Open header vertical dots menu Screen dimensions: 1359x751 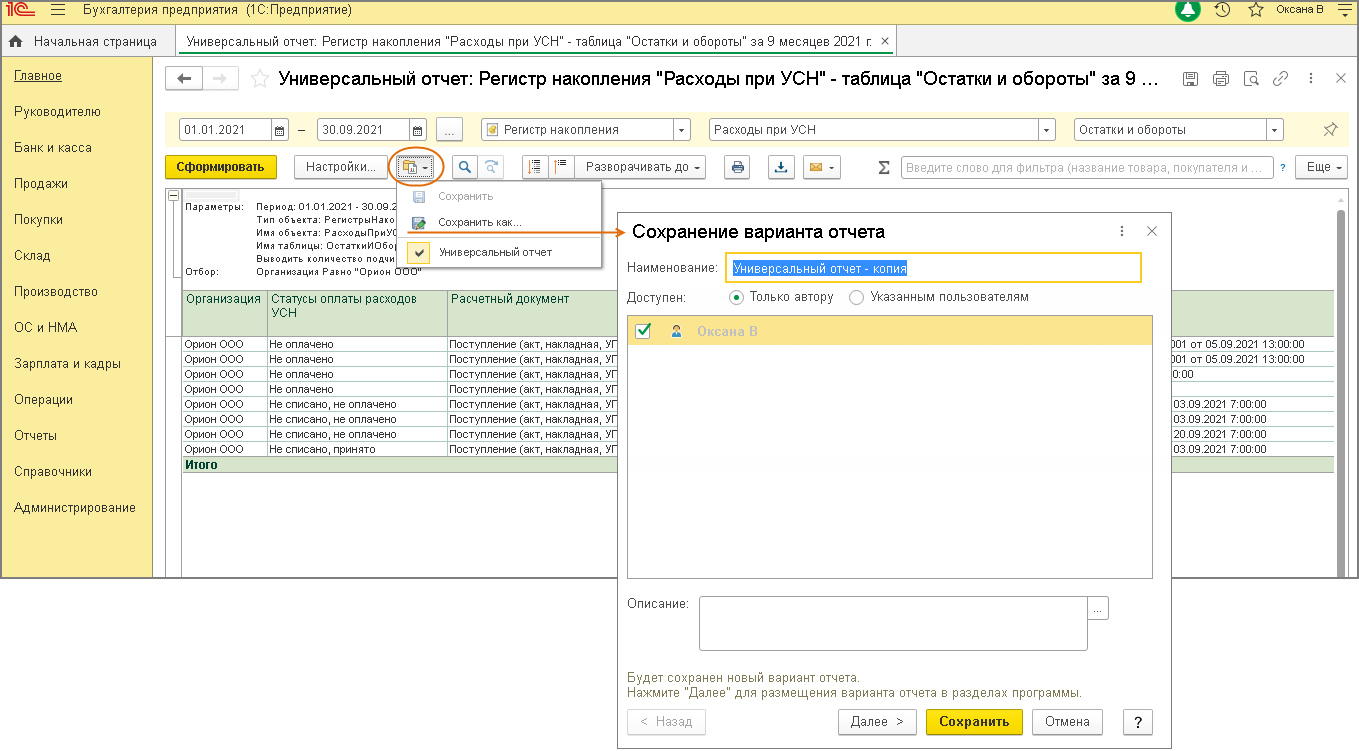(1311, 79)
